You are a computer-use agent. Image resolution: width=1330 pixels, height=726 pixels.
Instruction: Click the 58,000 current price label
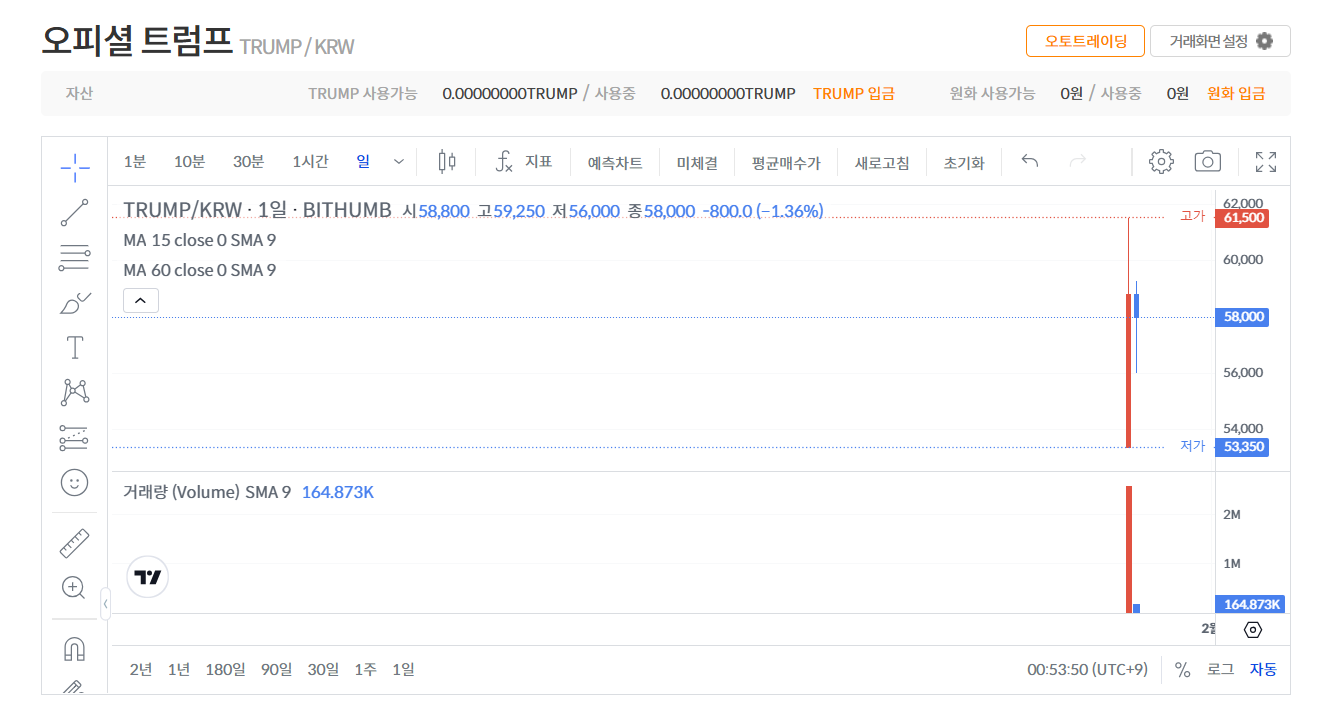click(1242, 317)
